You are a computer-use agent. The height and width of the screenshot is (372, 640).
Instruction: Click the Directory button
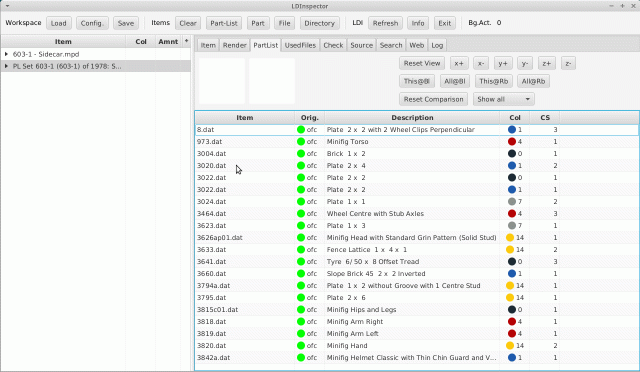[x=319, y=23]
